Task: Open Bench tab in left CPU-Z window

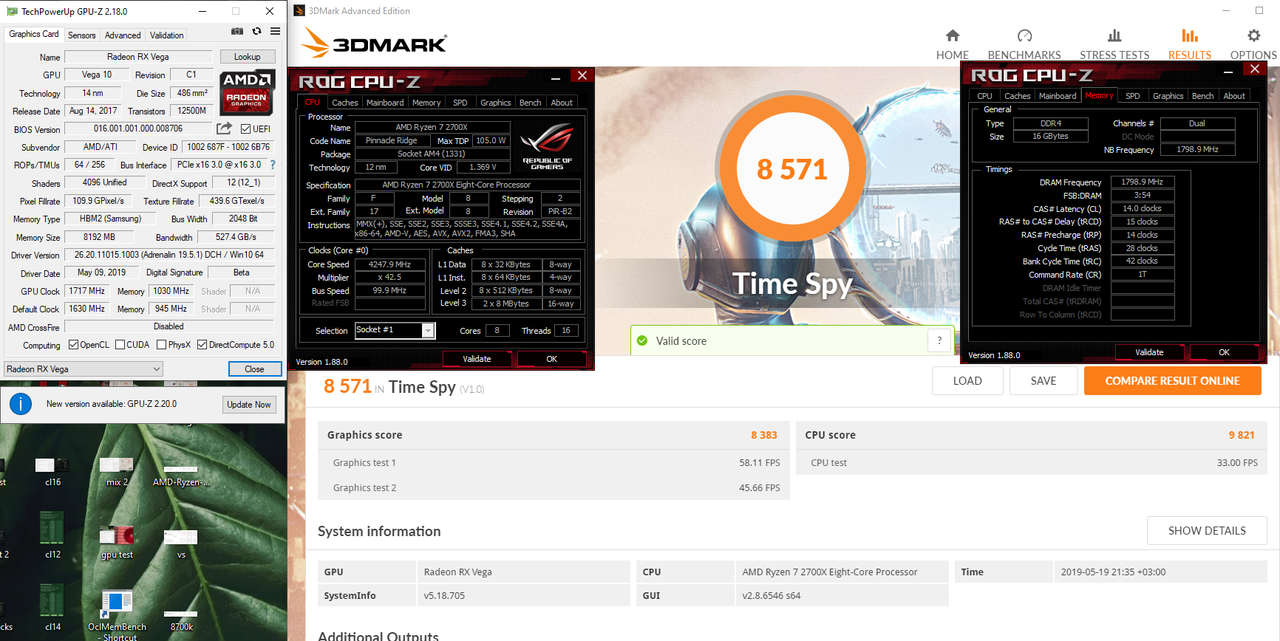Action: (x=531, y=102)
